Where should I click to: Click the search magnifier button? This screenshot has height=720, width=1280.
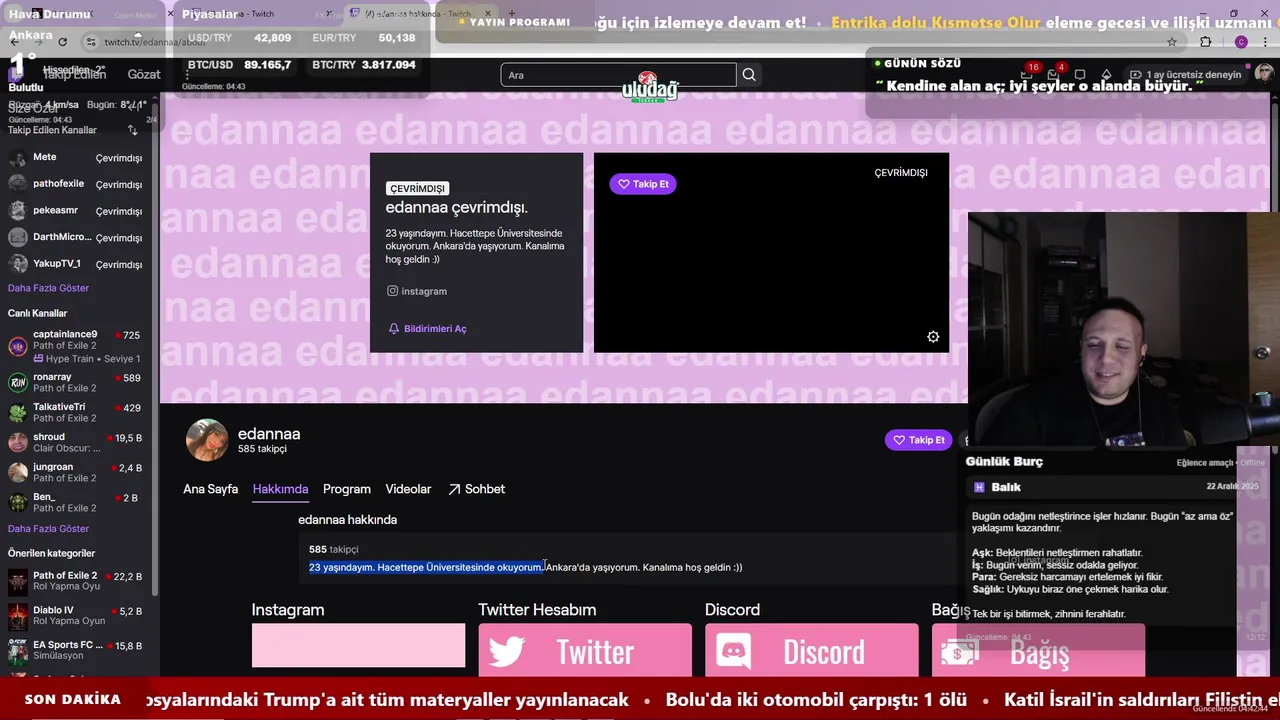coord(749,75)
